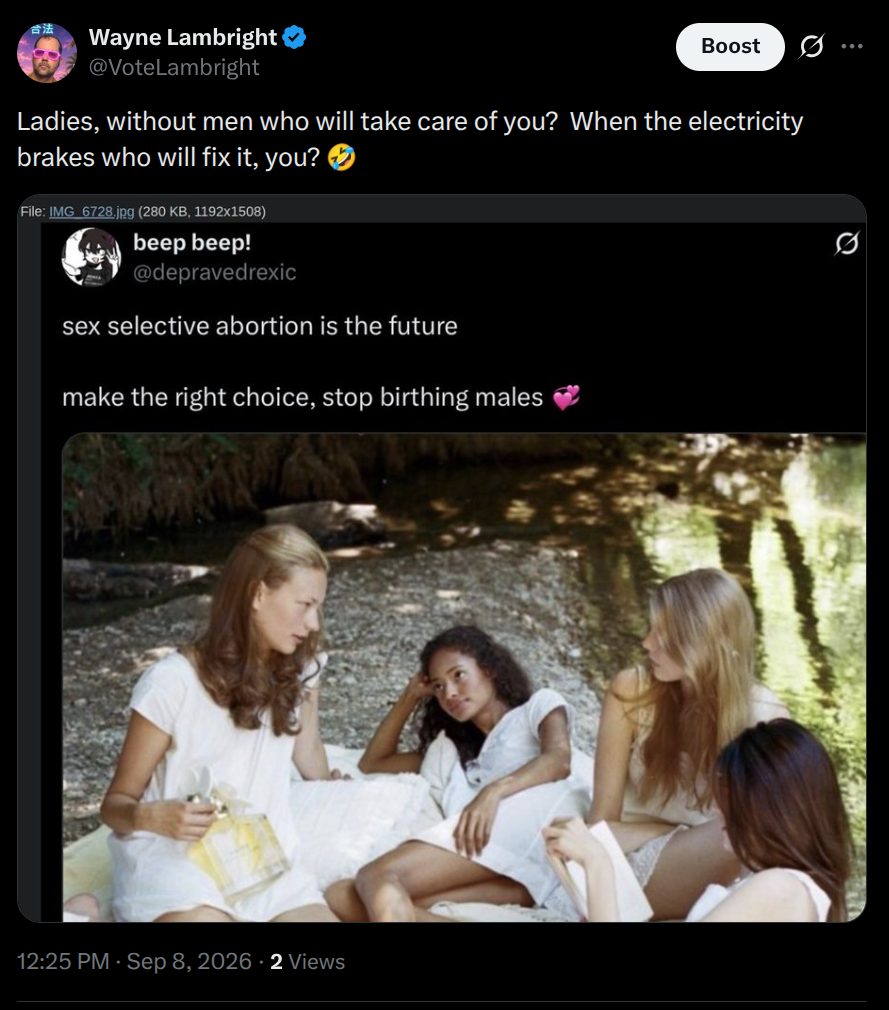
Task: Open the three-dot more options menu
Action: 852,46
